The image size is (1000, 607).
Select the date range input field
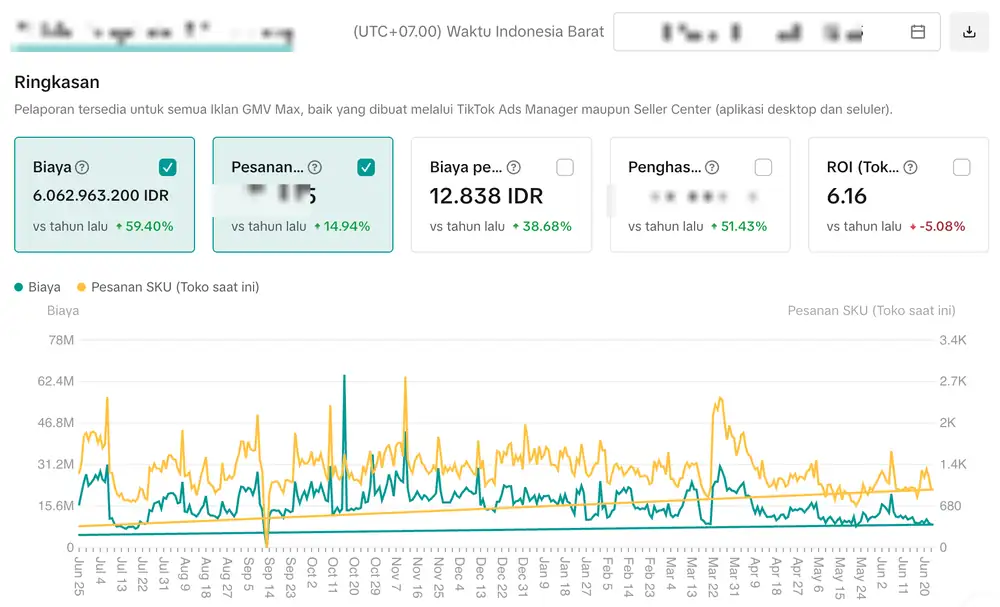777,32
